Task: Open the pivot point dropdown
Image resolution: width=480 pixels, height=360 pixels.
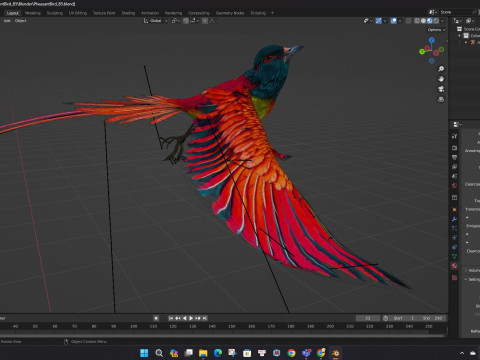Action: pyautogui.click(x=176, y=21)
